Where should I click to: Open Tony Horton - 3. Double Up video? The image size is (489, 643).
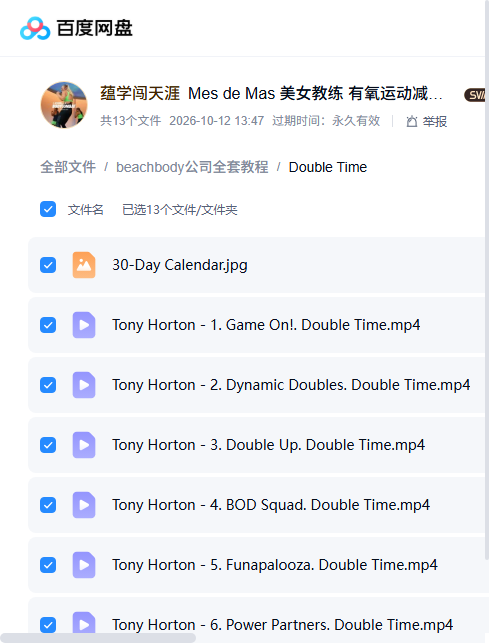[269, 445]
